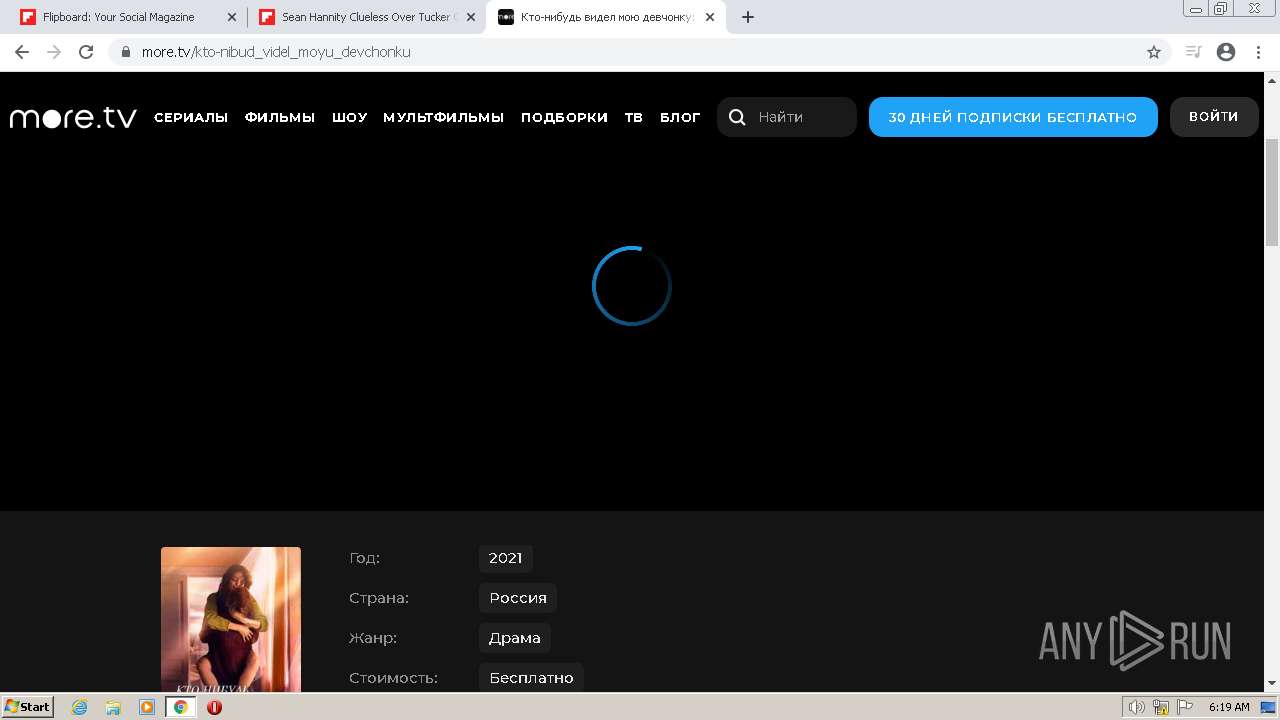
Task: Click Chrome icon in taskbar
Action: point(181,707)
